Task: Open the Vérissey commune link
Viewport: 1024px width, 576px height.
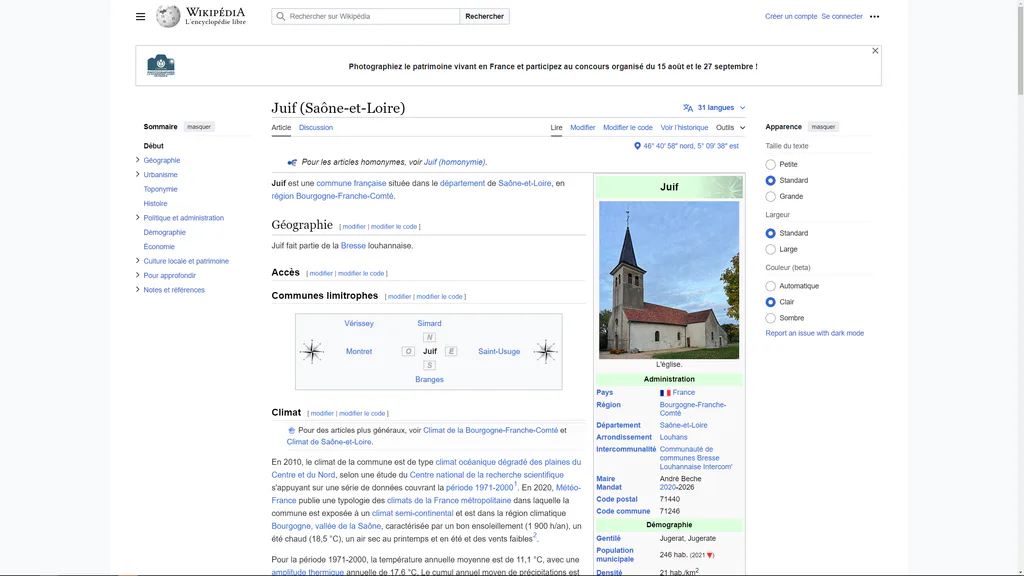Action: [359, 323]
